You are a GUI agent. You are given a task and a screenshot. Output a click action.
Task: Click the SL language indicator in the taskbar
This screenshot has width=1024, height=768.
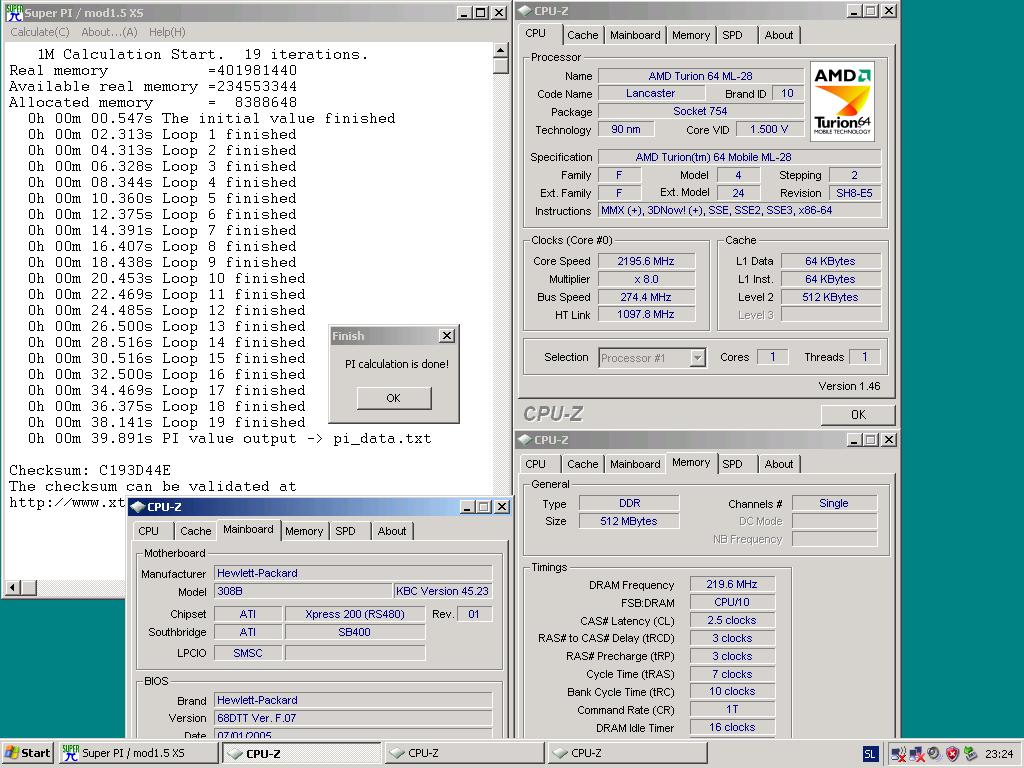[870, 754]
